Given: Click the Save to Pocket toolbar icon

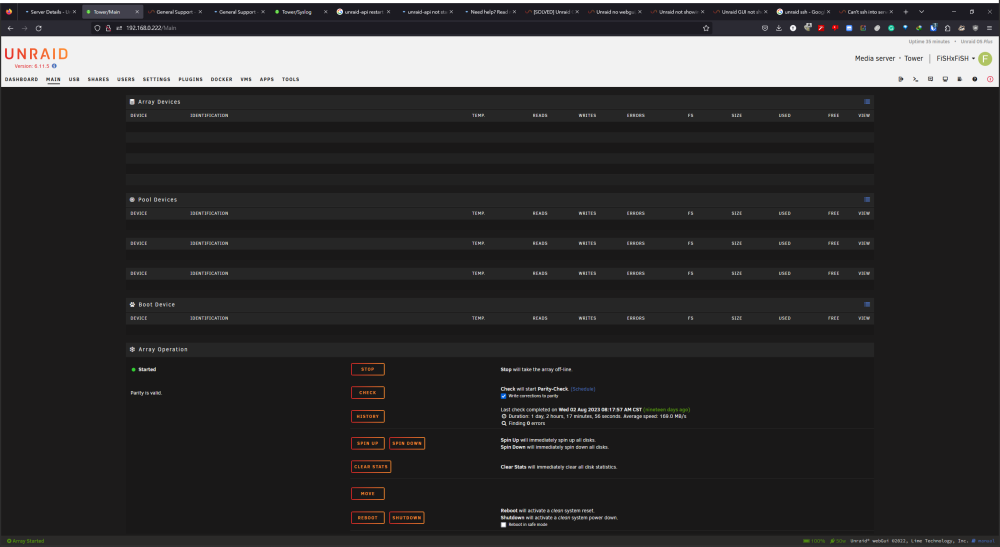Looking at the screenshot, I should [765, 28].
